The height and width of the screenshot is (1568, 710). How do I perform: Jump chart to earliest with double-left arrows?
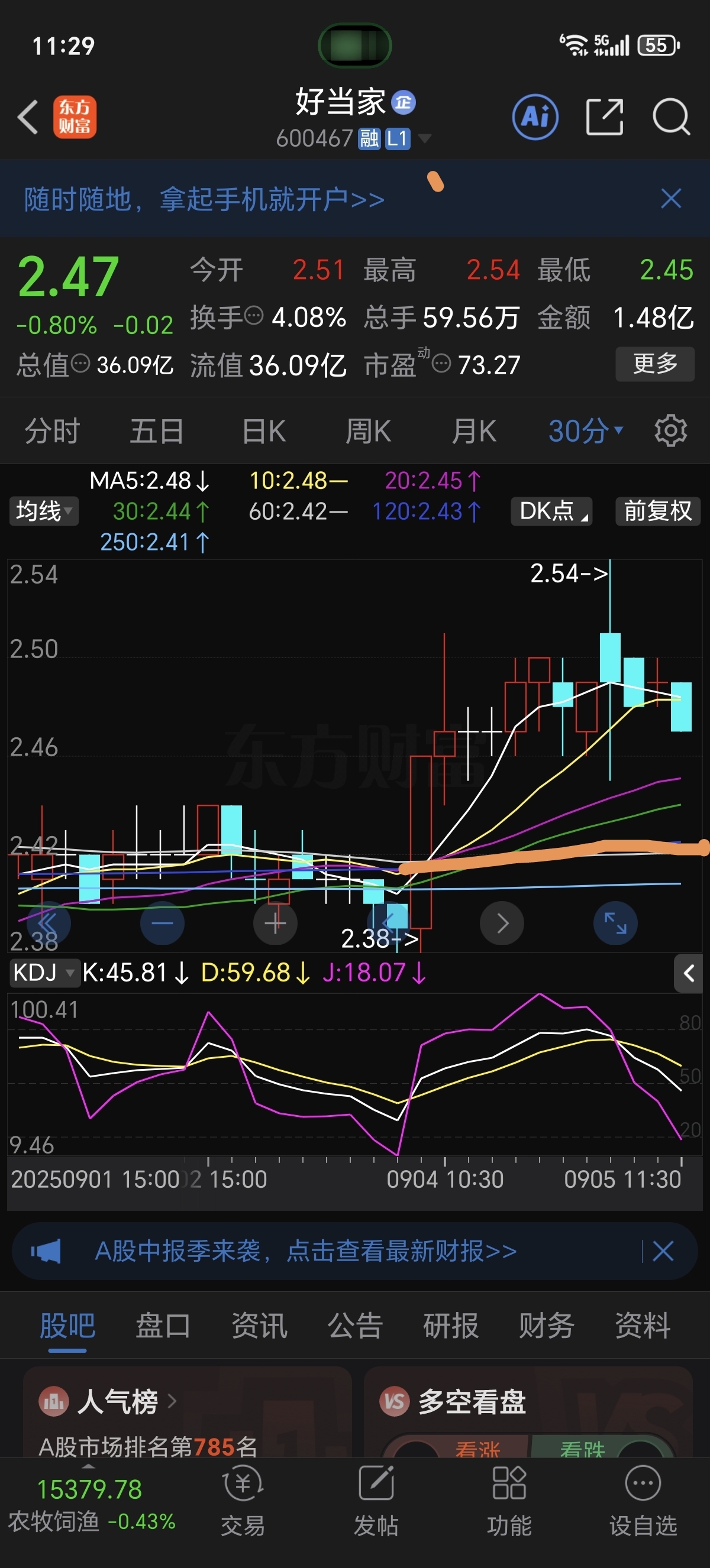pyautogui.click(x=48, y=923)
